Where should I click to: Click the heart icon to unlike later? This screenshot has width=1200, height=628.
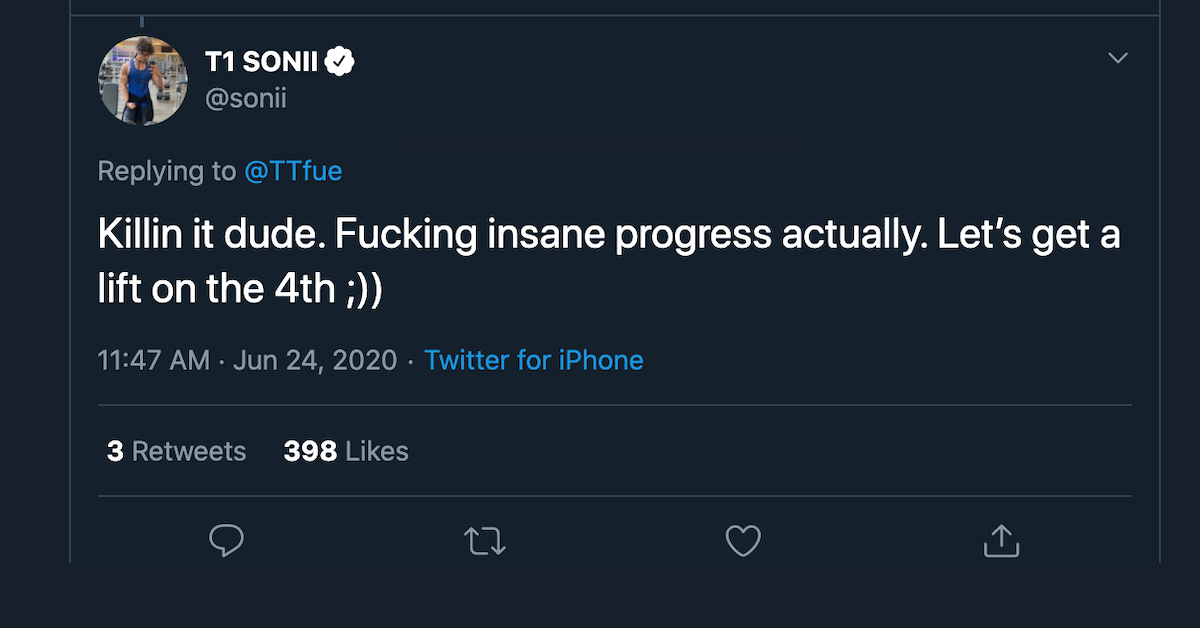coord(742,540)
